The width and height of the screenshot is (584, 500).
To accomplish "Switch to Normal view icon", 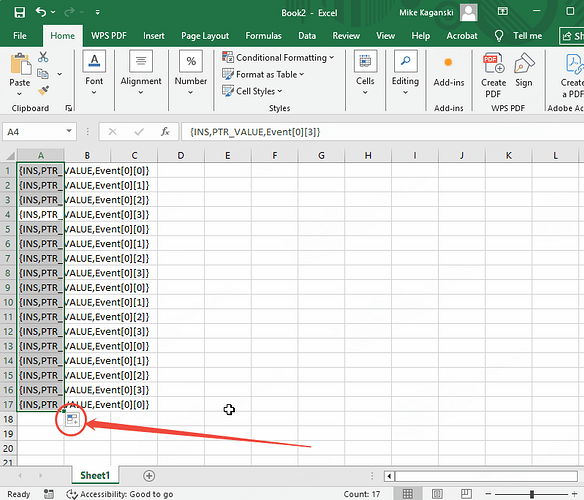I will 407,494.
